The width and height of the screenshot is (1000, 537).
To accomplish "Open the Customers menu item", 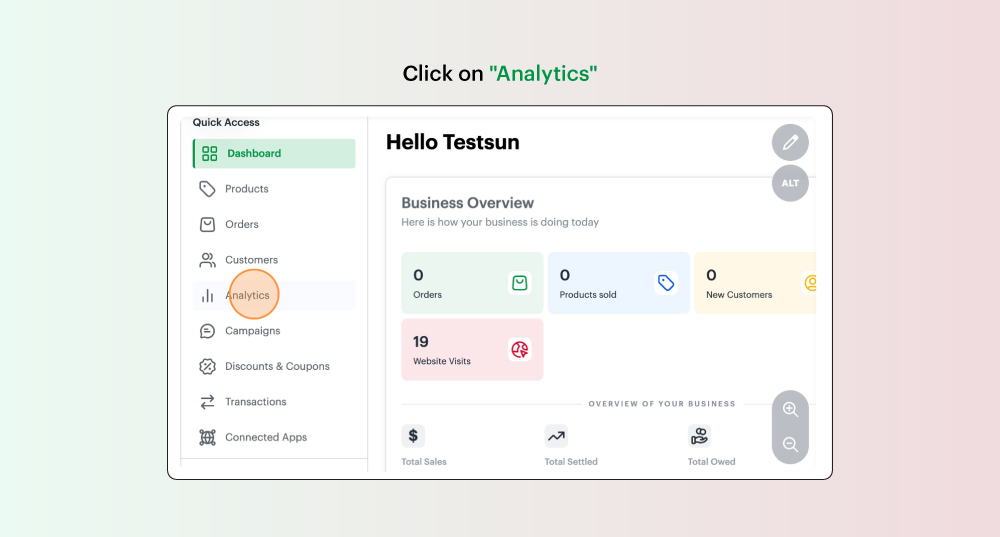I will pyautogui.click(x=274, y=260).
